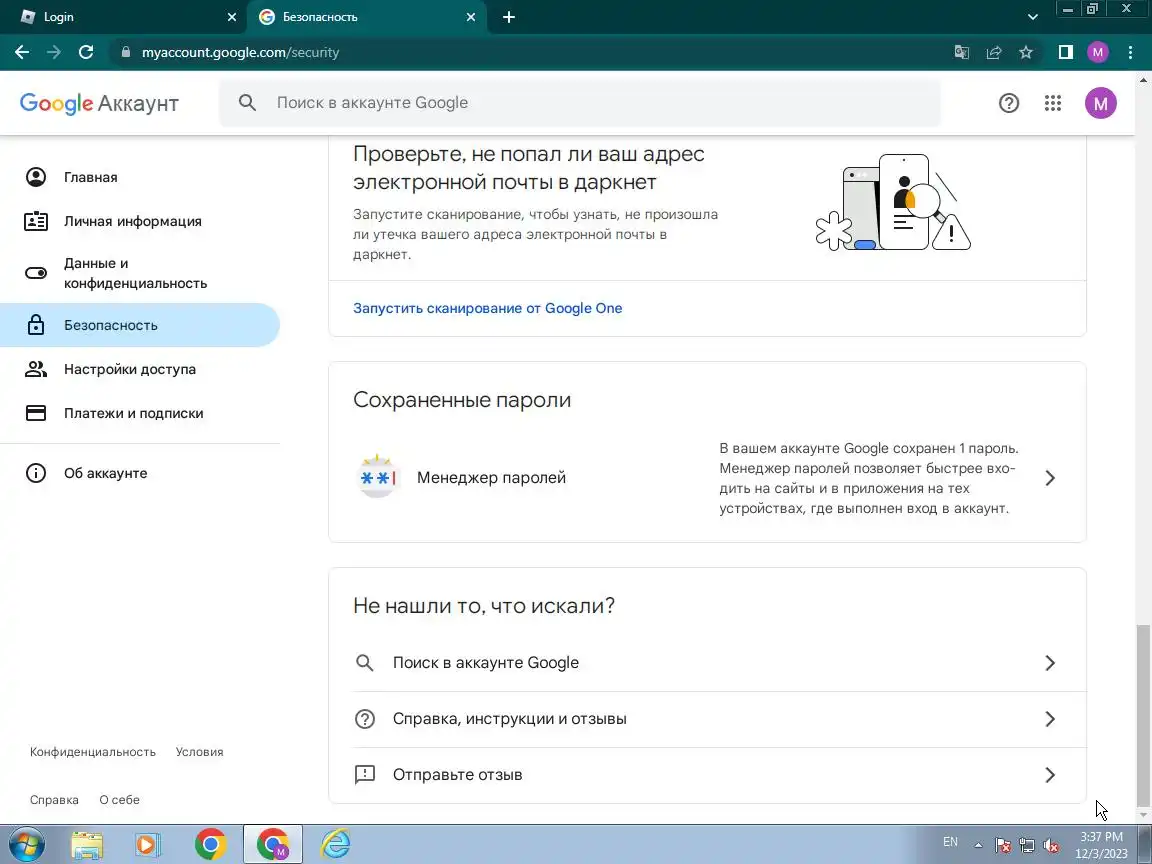1152x864 pixels.
Task: Click the dark web scan illustration
Action: point(893,203)
